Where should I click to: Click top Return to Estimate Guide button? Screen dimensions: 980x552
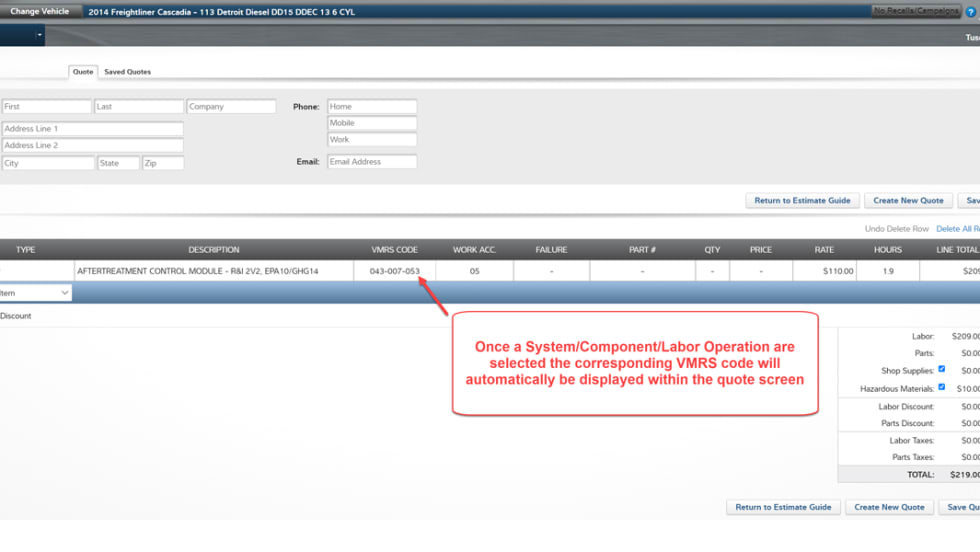pos(802,200)
